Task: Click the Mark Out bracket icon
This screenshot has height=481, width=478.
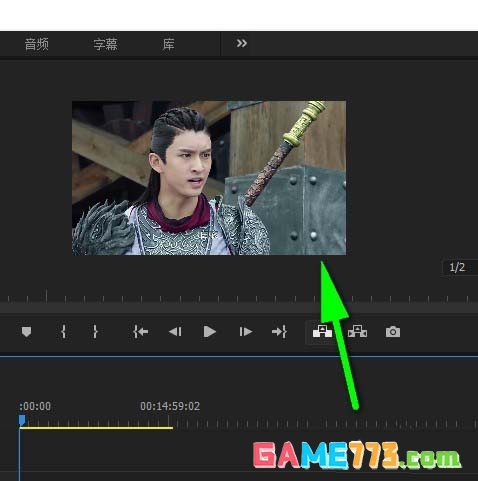Action: click(95, 332)
